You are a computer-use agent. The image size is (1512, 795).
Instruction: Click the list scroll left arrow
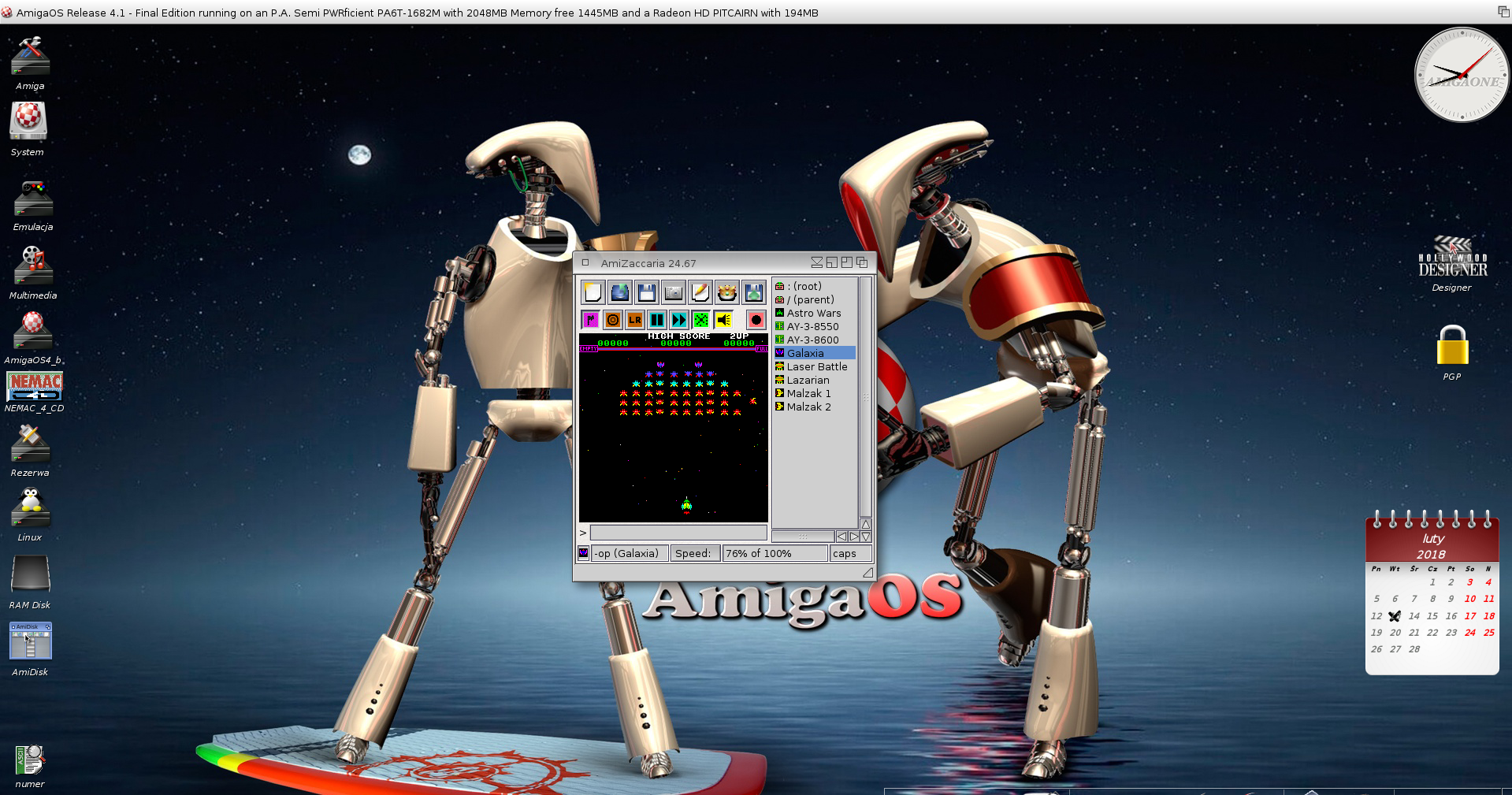click(841, 537)
